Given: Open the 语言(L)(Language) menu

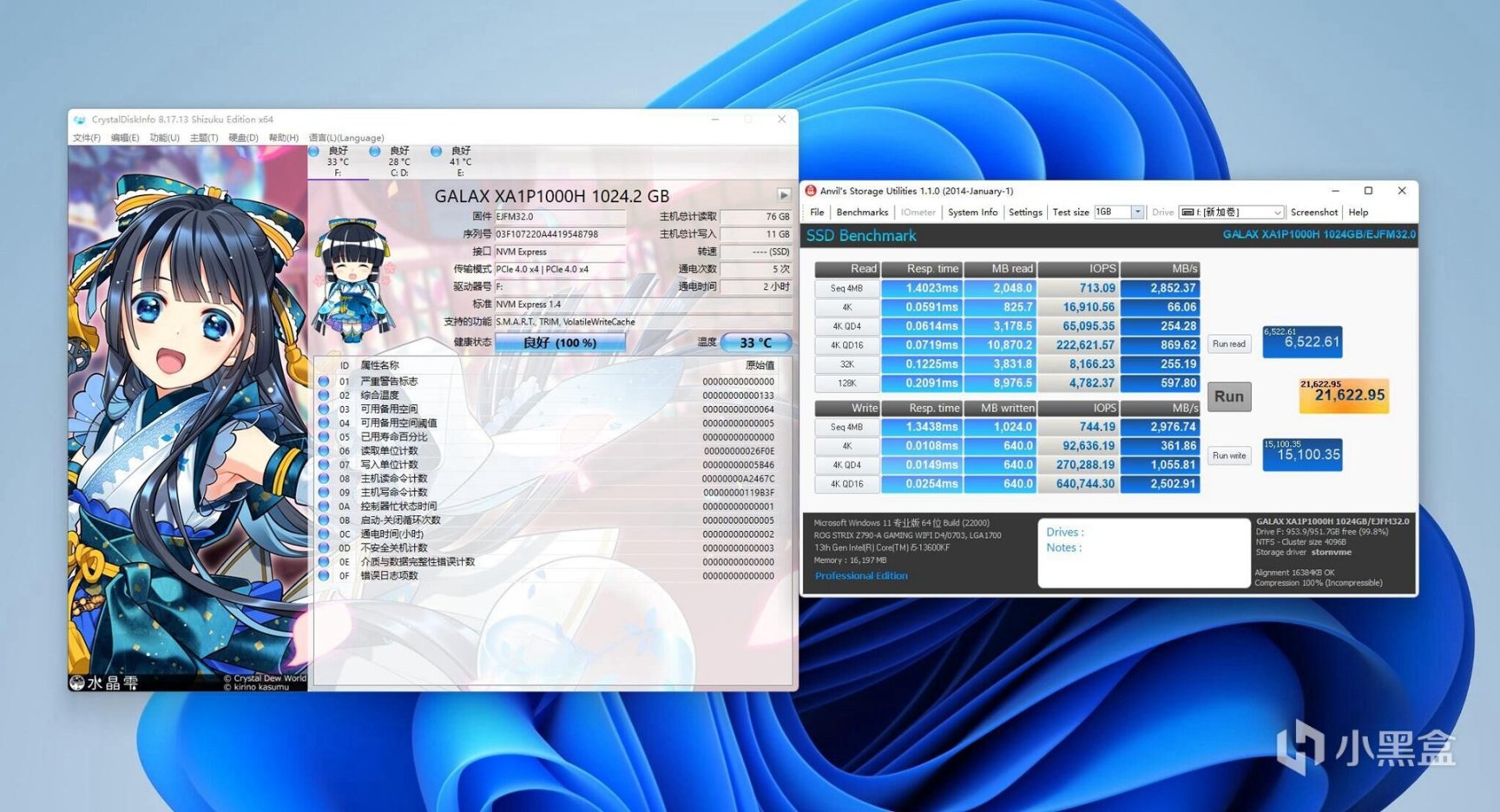Looking at the screenshot, I should [346, 138].
